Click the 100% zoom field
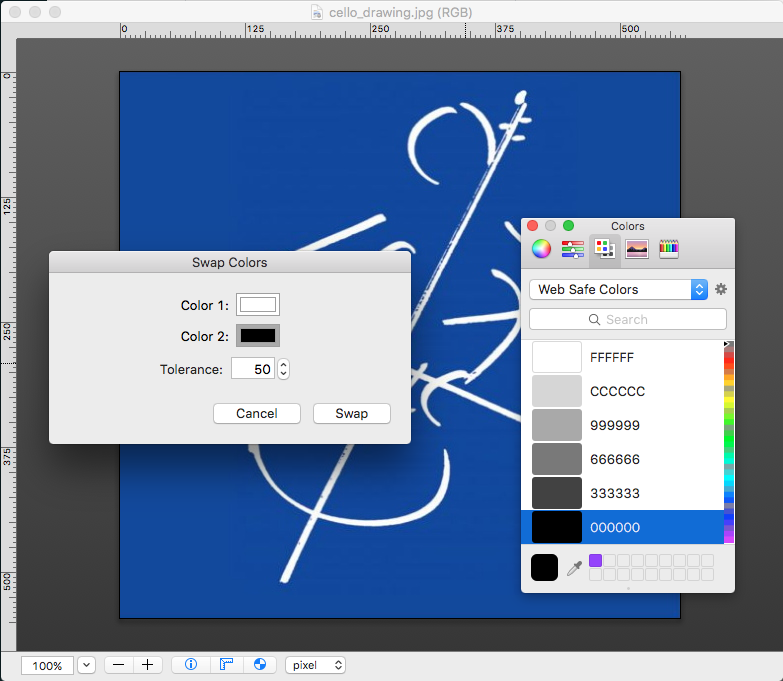Viewport: 783px width, 681px height. click(x=47, y=666)
